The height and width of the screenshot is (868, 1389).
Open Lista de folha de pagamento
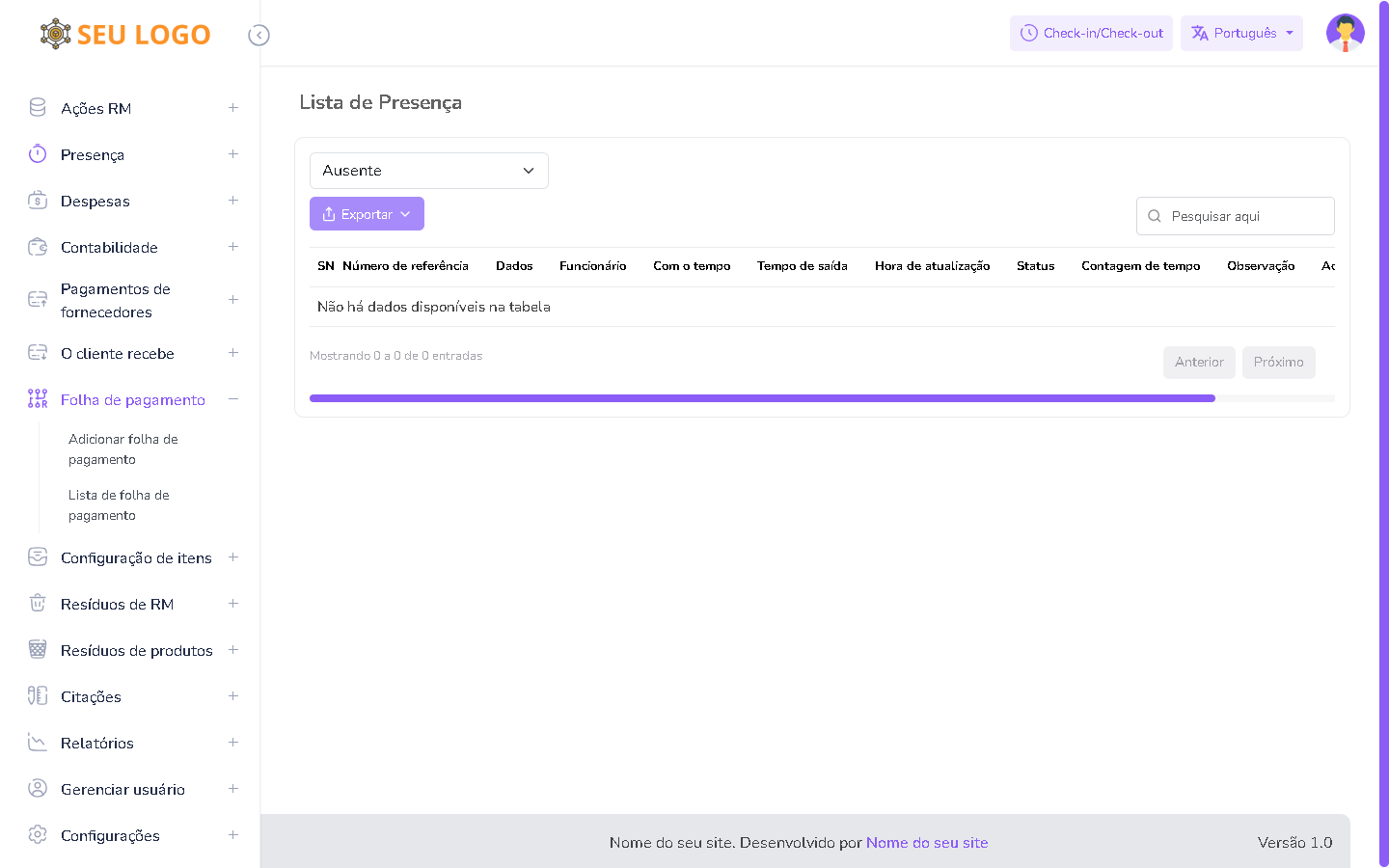point(118,505)
